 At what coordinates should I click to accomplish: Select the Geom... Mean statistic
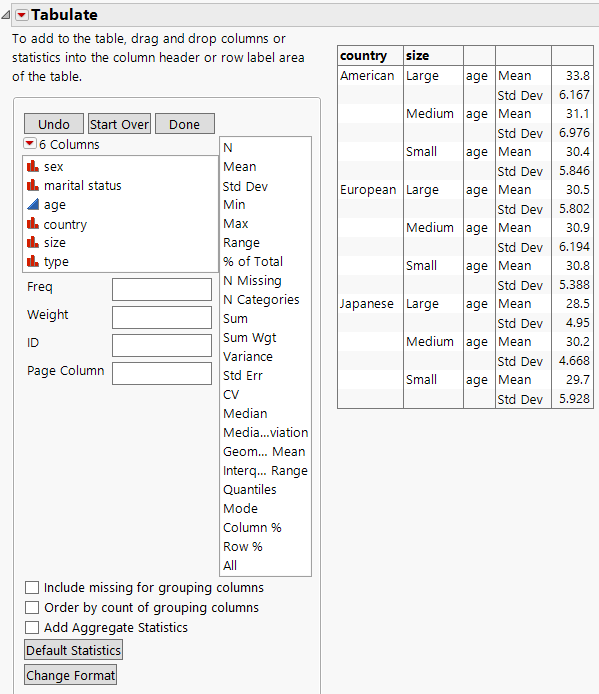[264, 451]
